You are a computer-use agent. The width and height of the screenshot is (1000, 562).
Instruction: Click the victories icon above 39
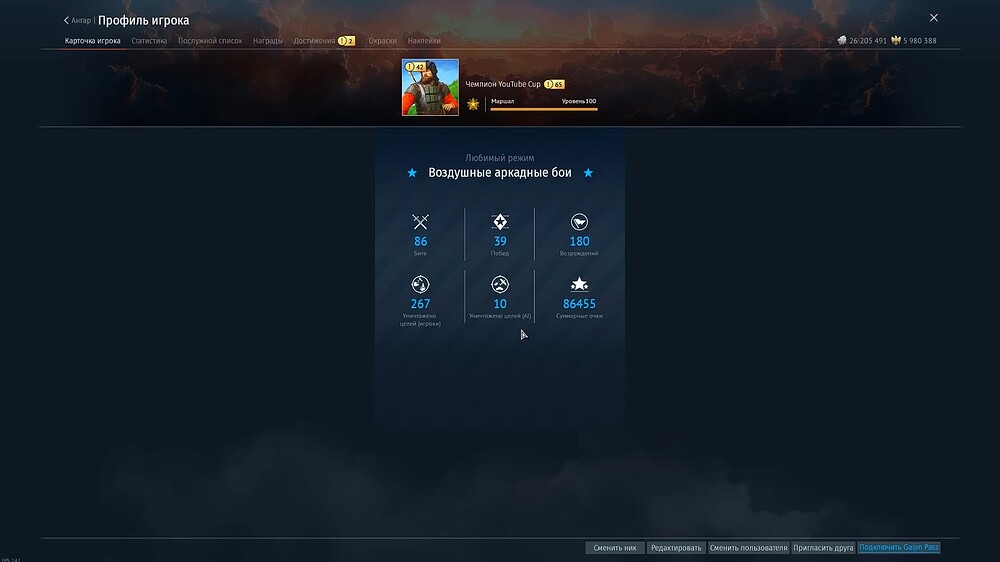coord(500,222)
